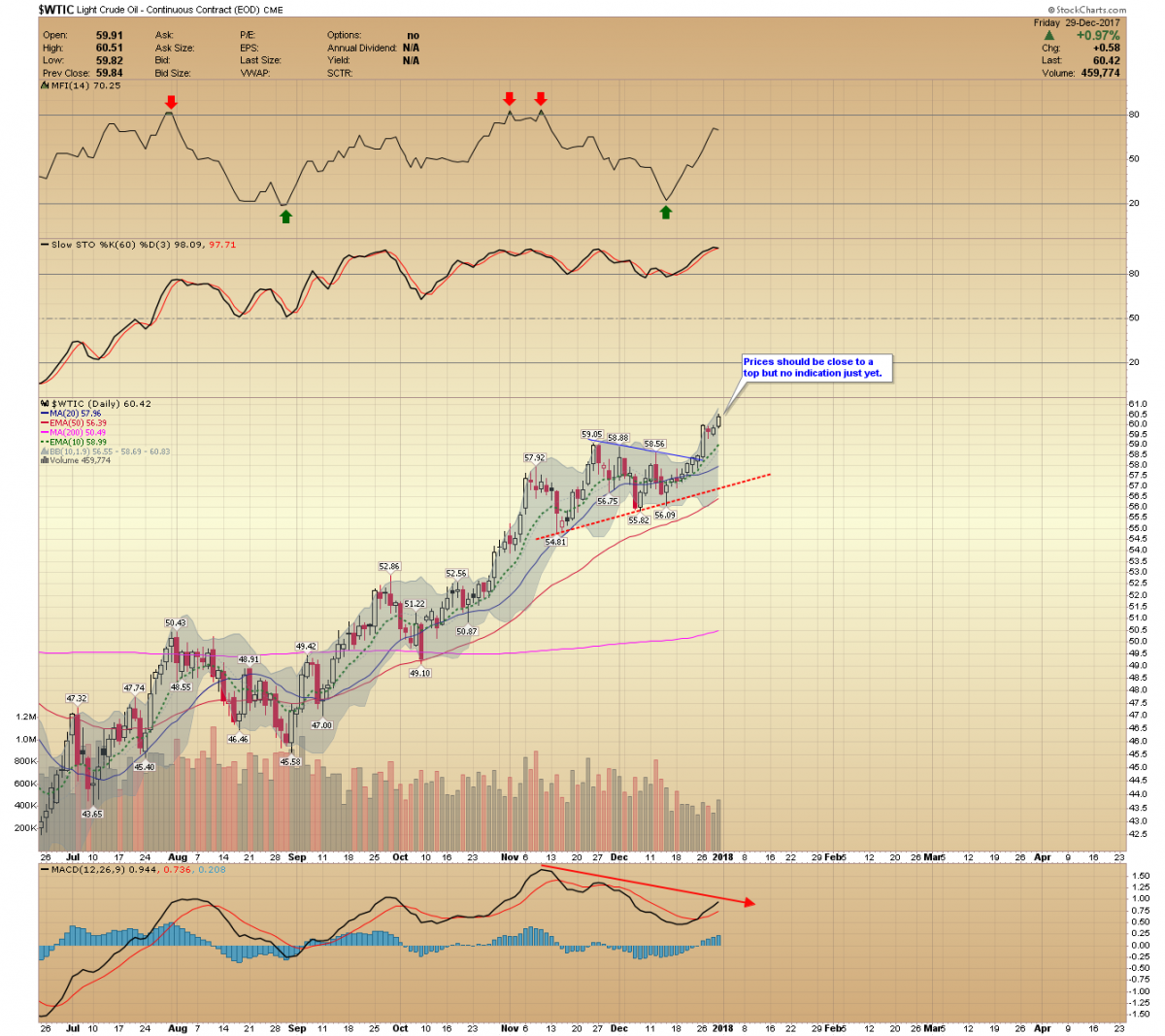Select the MA(20) legend entry
Viewport: 1165px width, 1036px height.
(76, 414)
